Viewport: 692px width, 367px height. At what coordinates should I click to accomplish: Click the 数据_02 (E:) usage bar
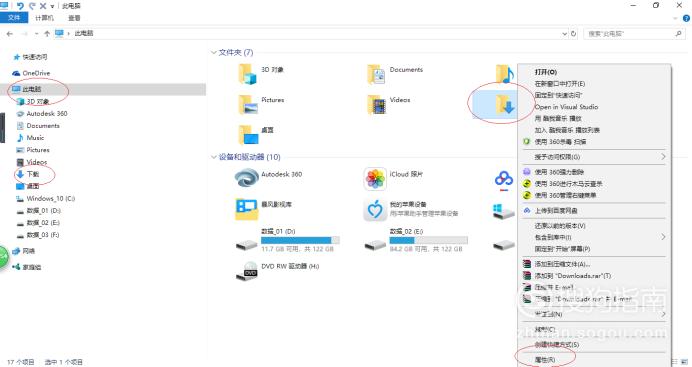pos(429,240)
